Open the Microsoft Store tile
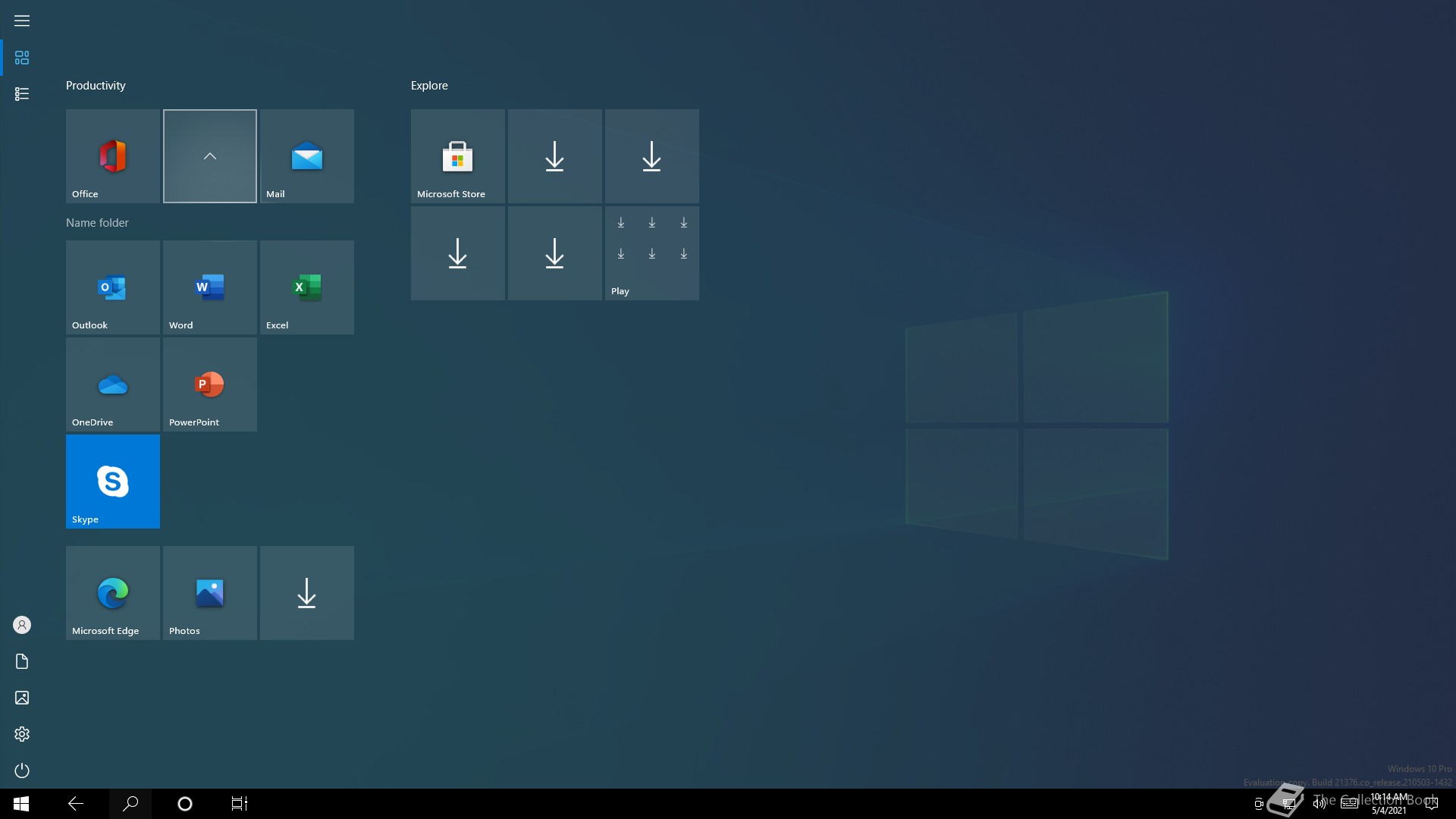This screenshot has height=819, width=1456. click(458, 156)
